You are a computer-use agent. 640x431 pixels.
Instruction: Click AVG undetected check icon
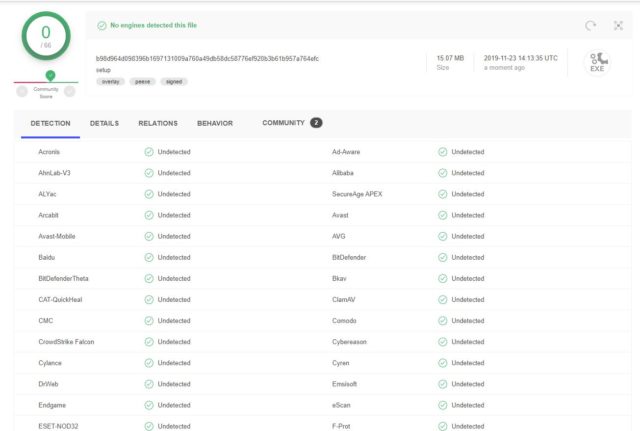click(443, 236)
